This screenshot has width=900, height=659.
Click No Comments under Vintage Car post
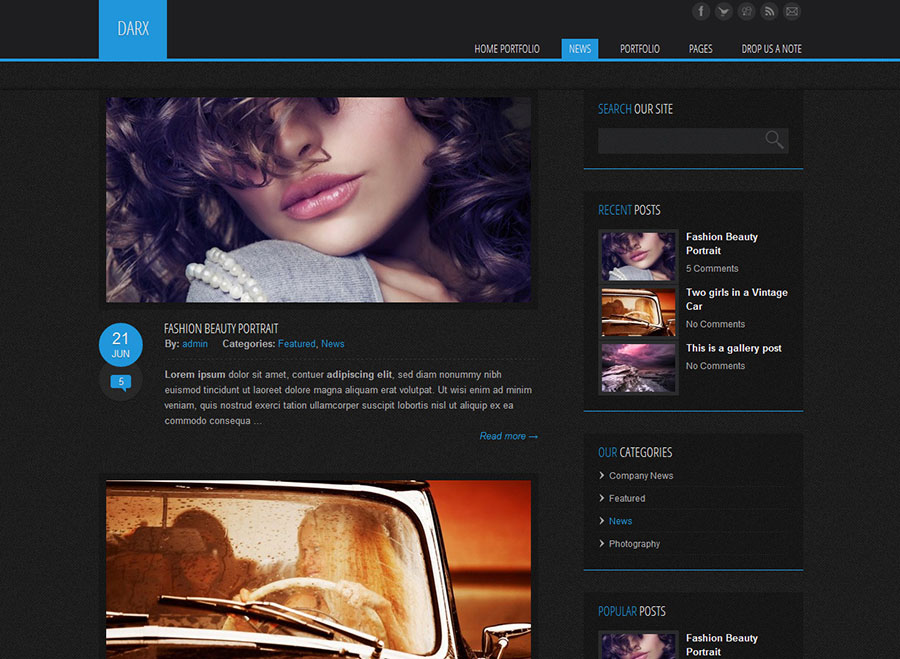point(715,324)
